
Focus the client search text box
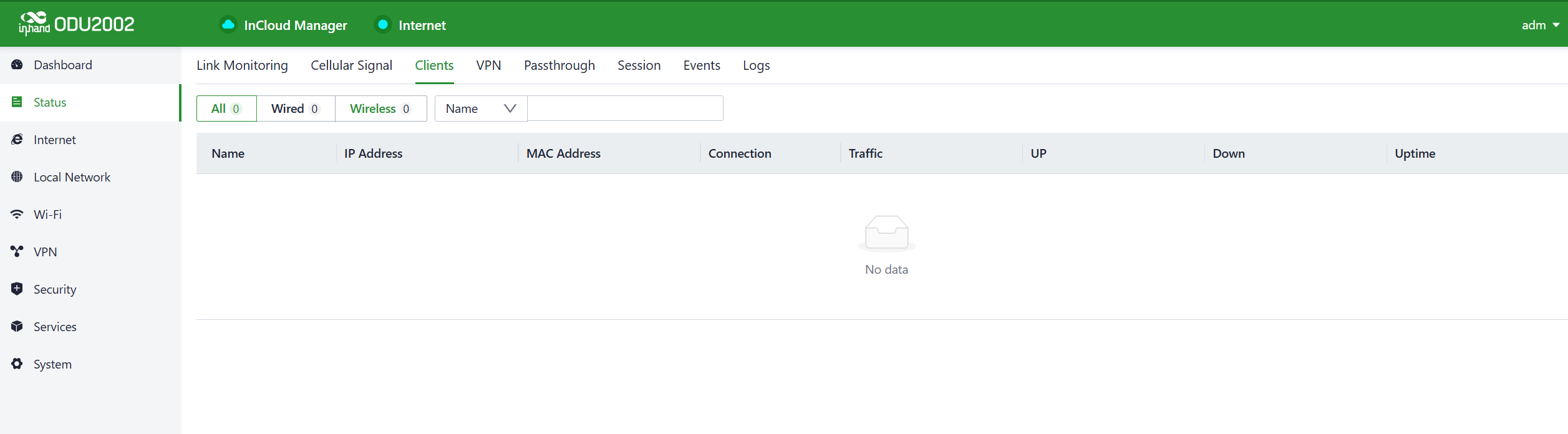coord(624,109)
